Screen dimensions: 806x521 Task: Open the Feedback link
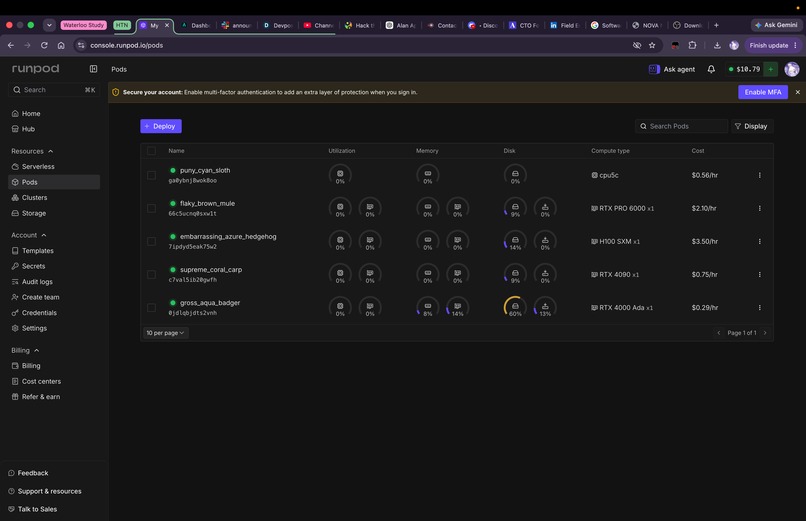tap(28, 473)
